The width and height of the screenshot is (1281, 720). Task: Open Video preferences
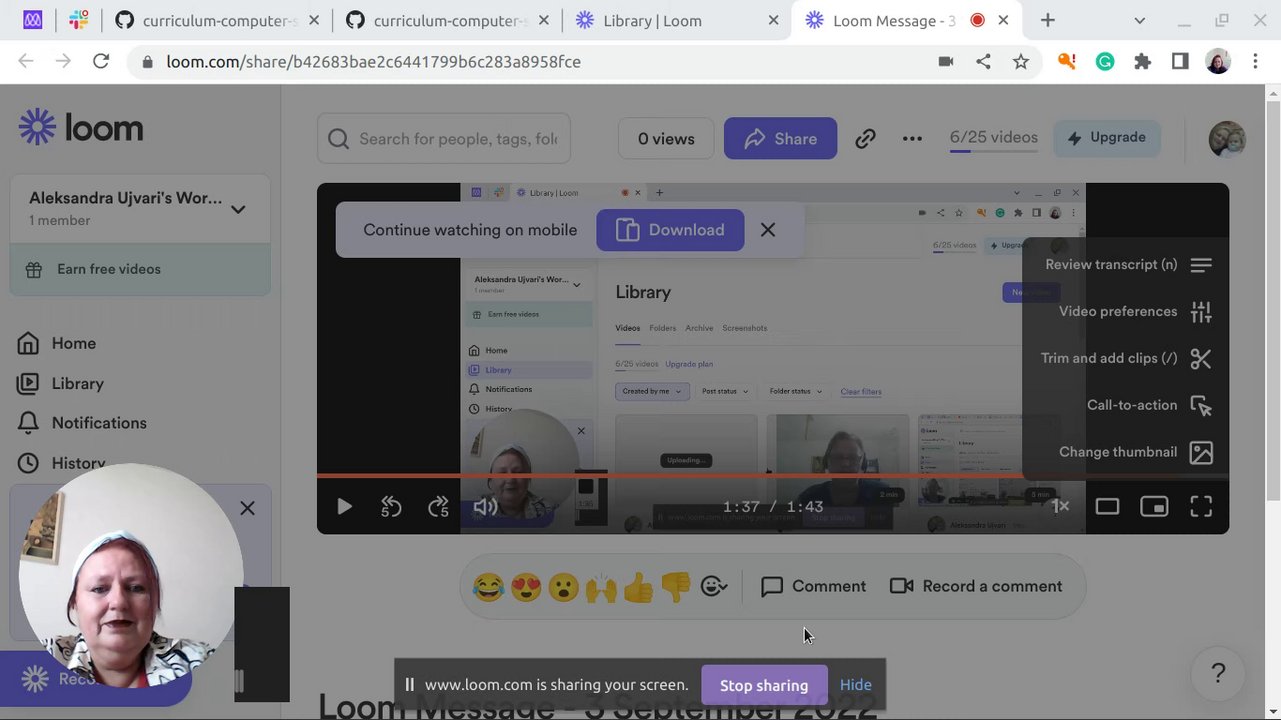point(1135,312)
